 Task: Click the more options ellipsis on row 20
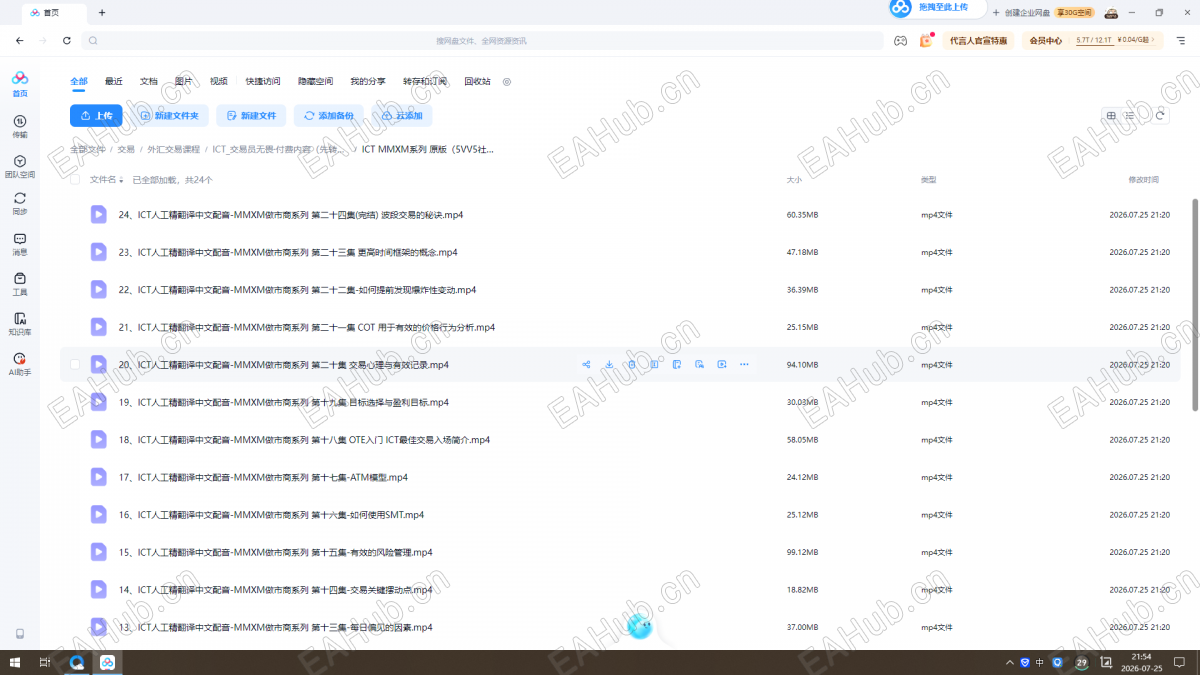[744, 364]
